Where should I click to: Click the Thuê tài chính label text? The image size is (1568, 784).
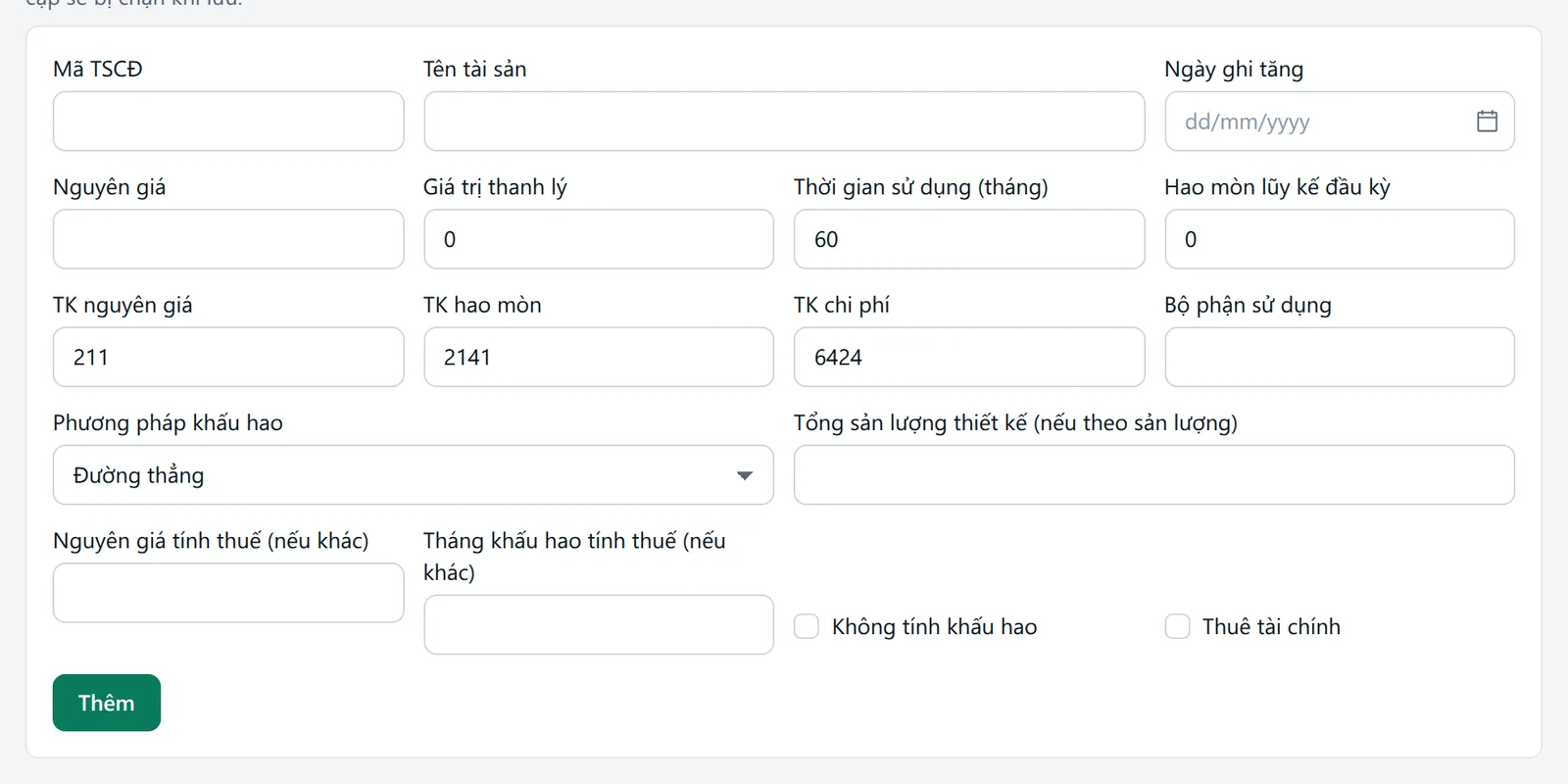tap(1271, 626)
